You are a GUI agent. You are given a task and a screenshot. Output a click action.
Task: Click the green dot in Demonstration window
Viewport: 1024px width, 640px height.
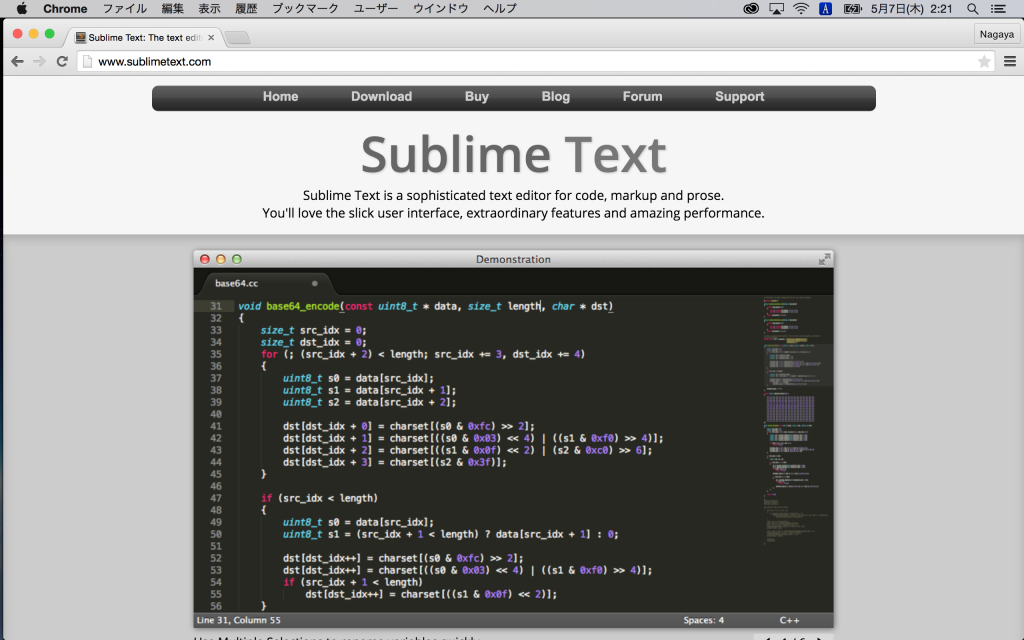pos(237,259)
